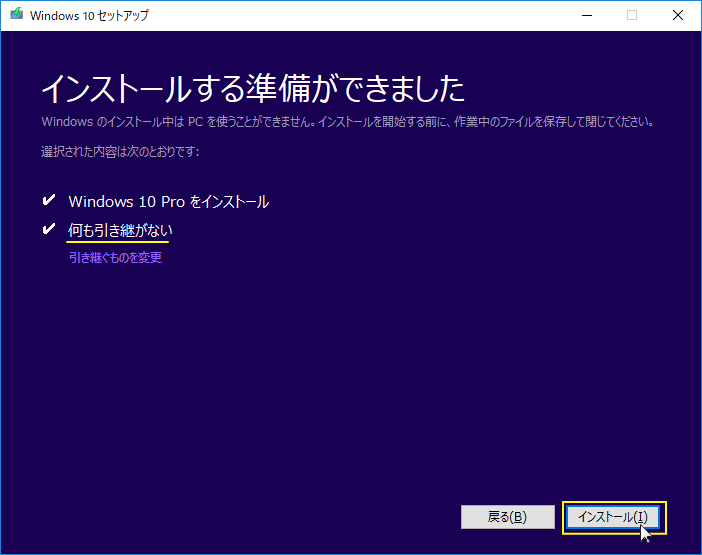Click the checkmark beside 何も引き継がない
Image resolution: width=702 pixels, height=555 pixels.
click(48, 229)
